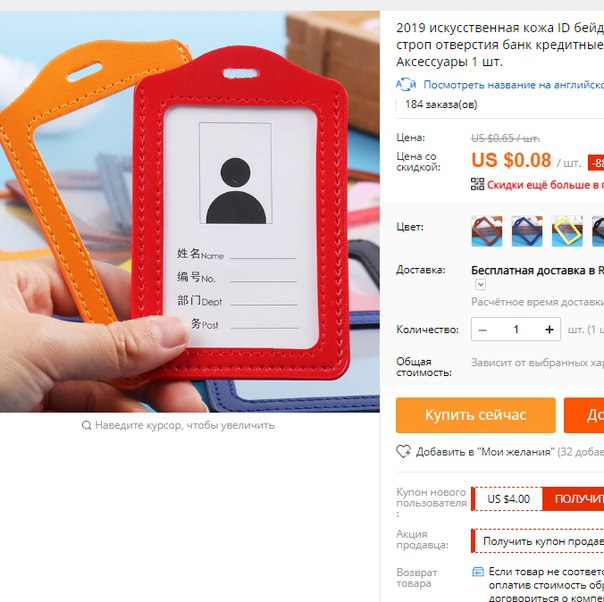Viewport: 604px width, 602px height.
Task: Click the Купить сейчас button
Action: coord(476,415)
